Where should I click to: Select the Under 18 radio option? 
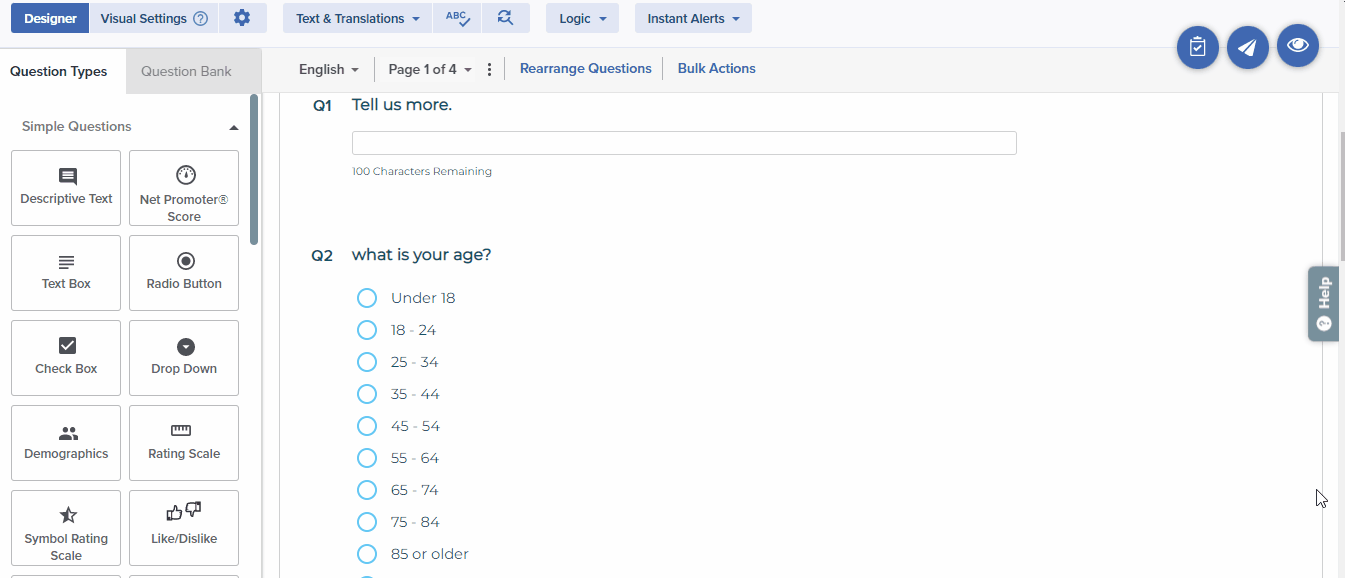[x=367, y=298]
